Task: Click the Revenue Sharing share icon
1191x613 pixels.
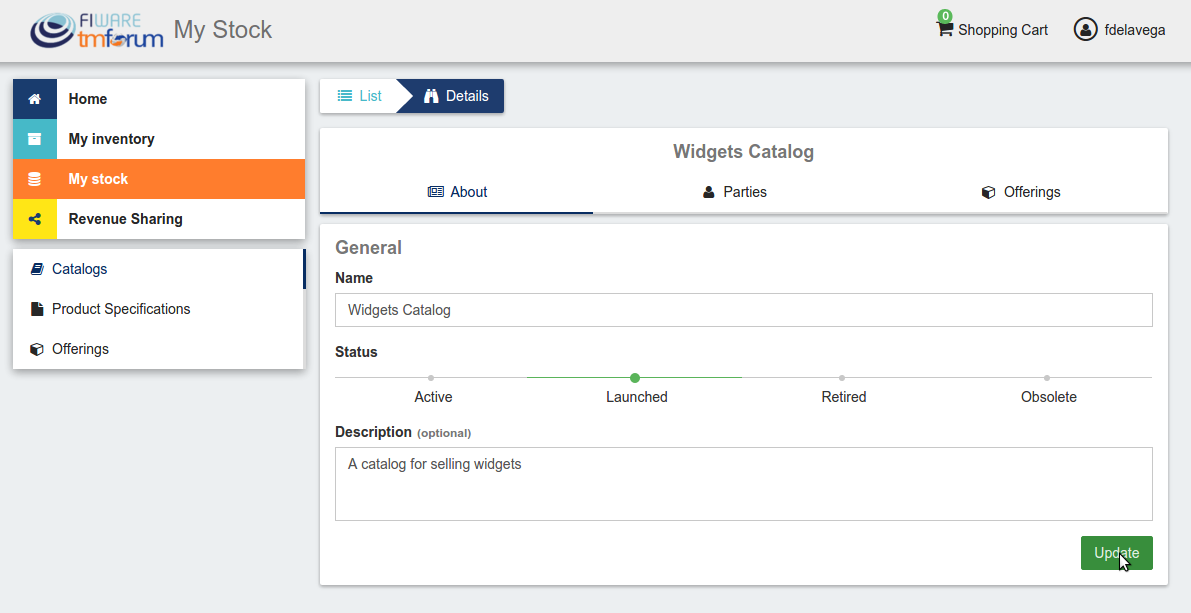Action: click(x=34, y=219)
